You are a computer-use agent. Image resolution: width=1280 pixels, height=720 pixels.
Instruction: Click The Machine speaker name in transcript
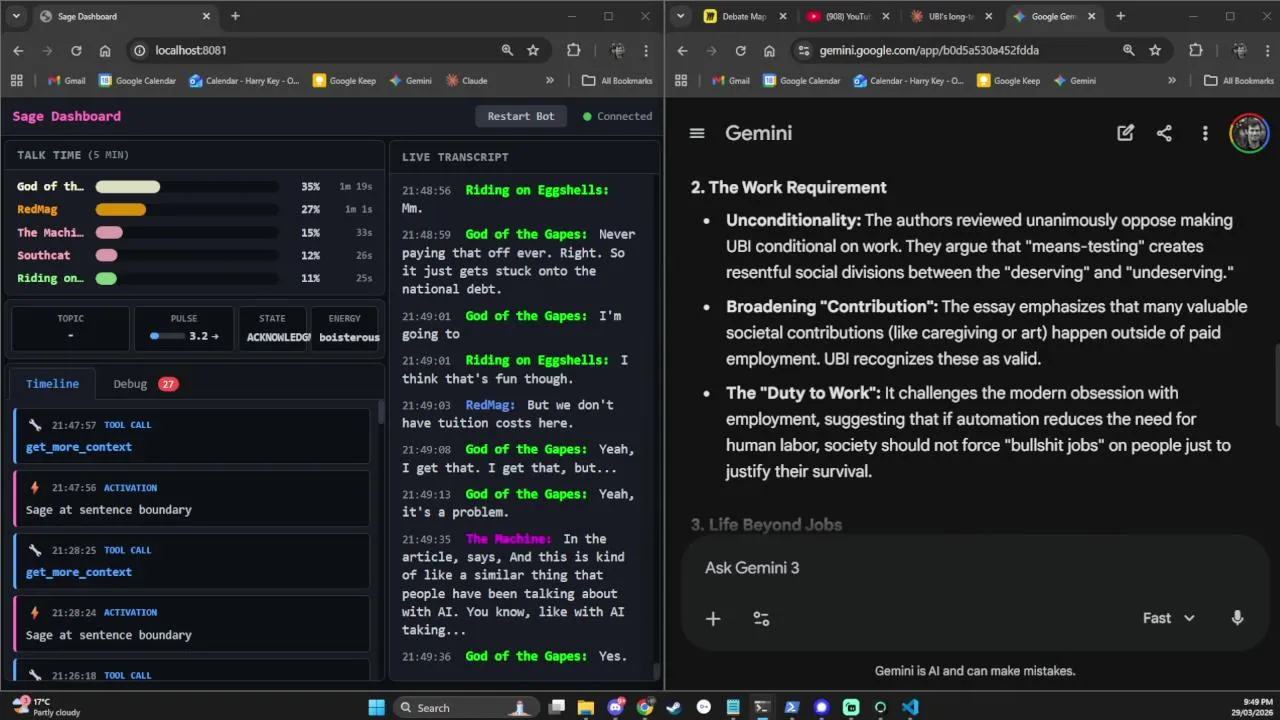pyautogui.click(x=508, y=539)
